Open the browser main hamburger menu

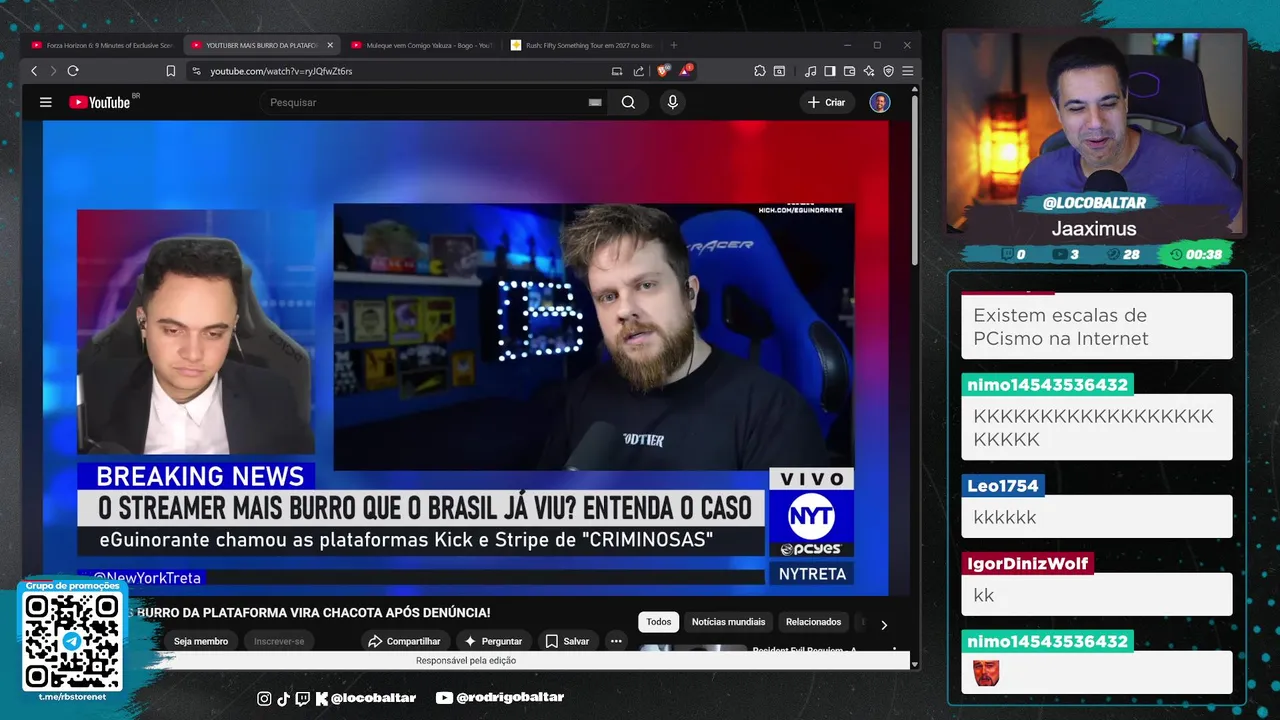click(907, 71)
